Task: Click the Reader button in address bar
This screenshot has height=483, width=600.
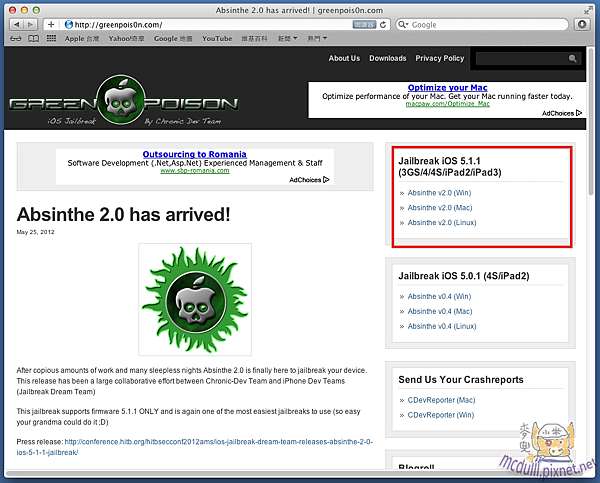Action: pos(364,24)
